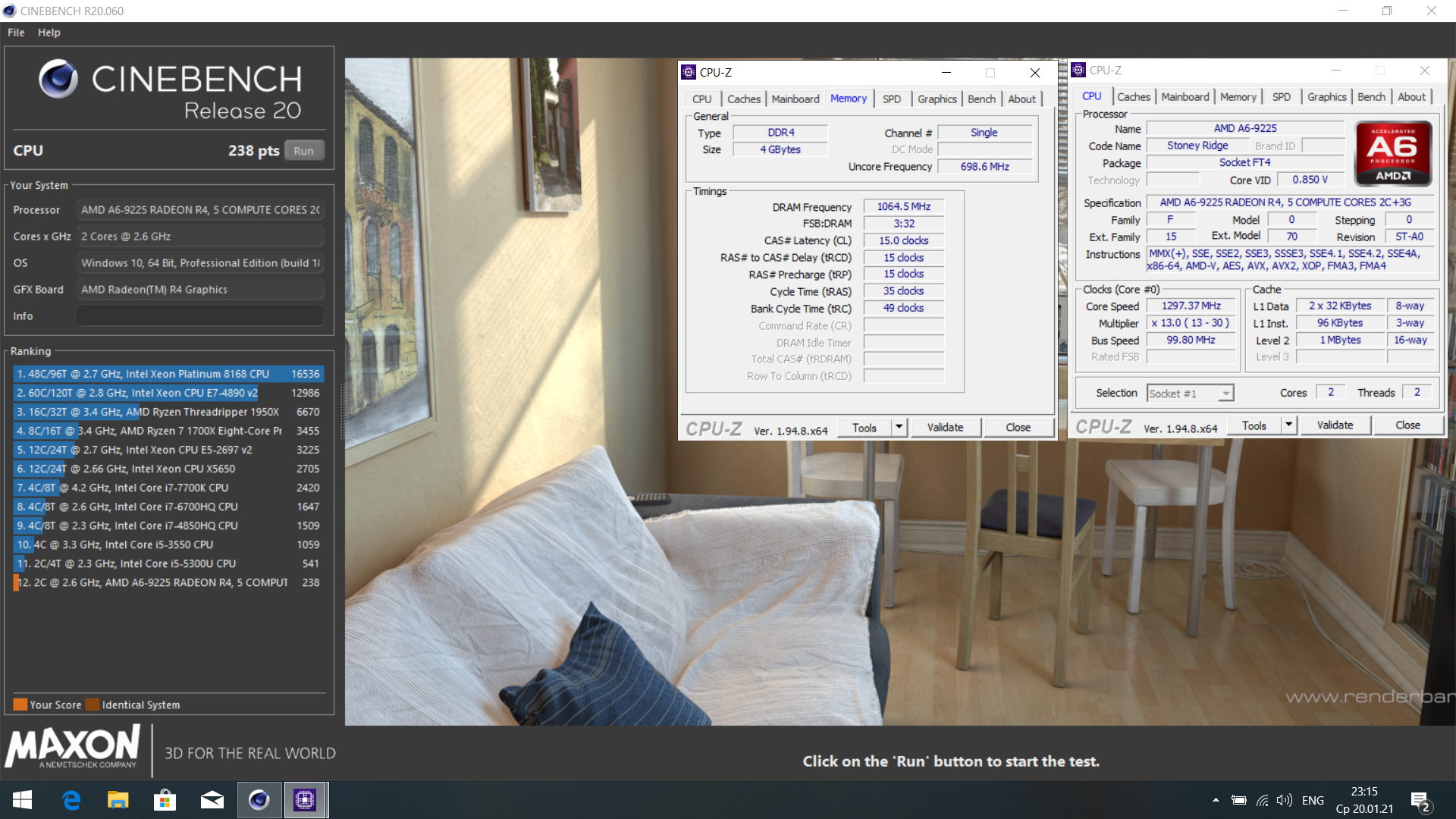Open Memory tab in right CPU-Z window
Image resolution: width=1456 pixels, height=819 pixels.
point(1238,96)
